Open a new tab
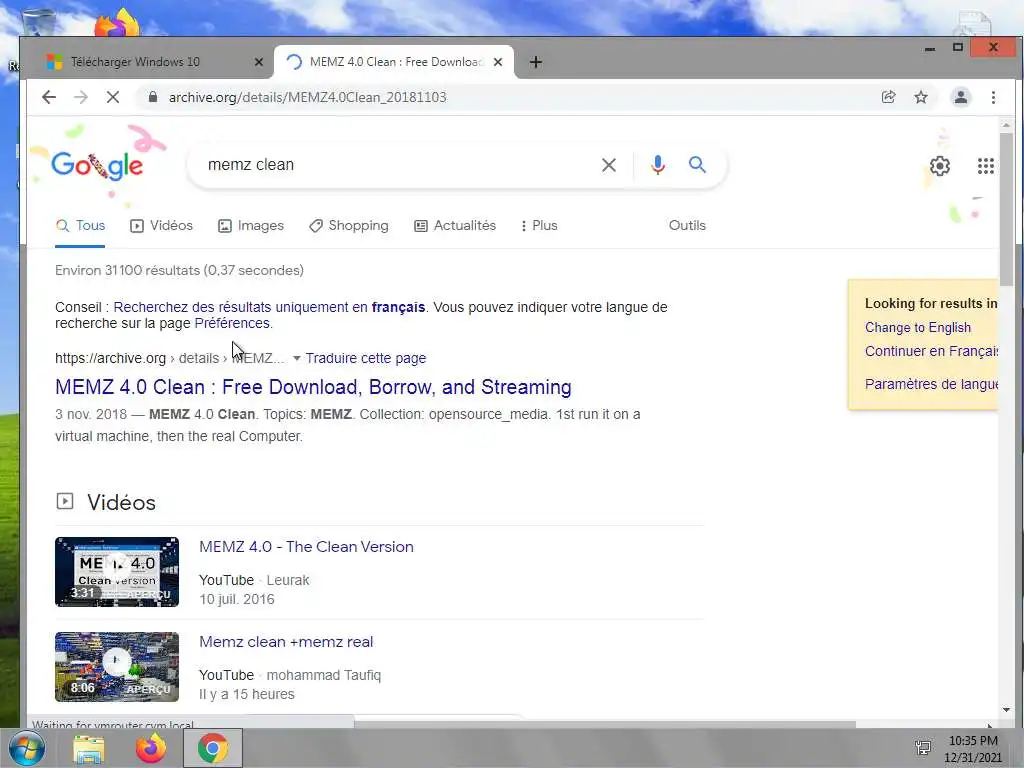Screen dimensions: 1024x768 [536, 62]
